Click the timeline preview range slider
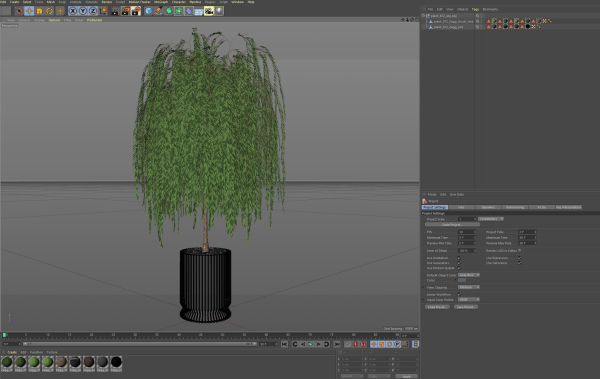Screen dimensions: 600x379 coord(140,344)
